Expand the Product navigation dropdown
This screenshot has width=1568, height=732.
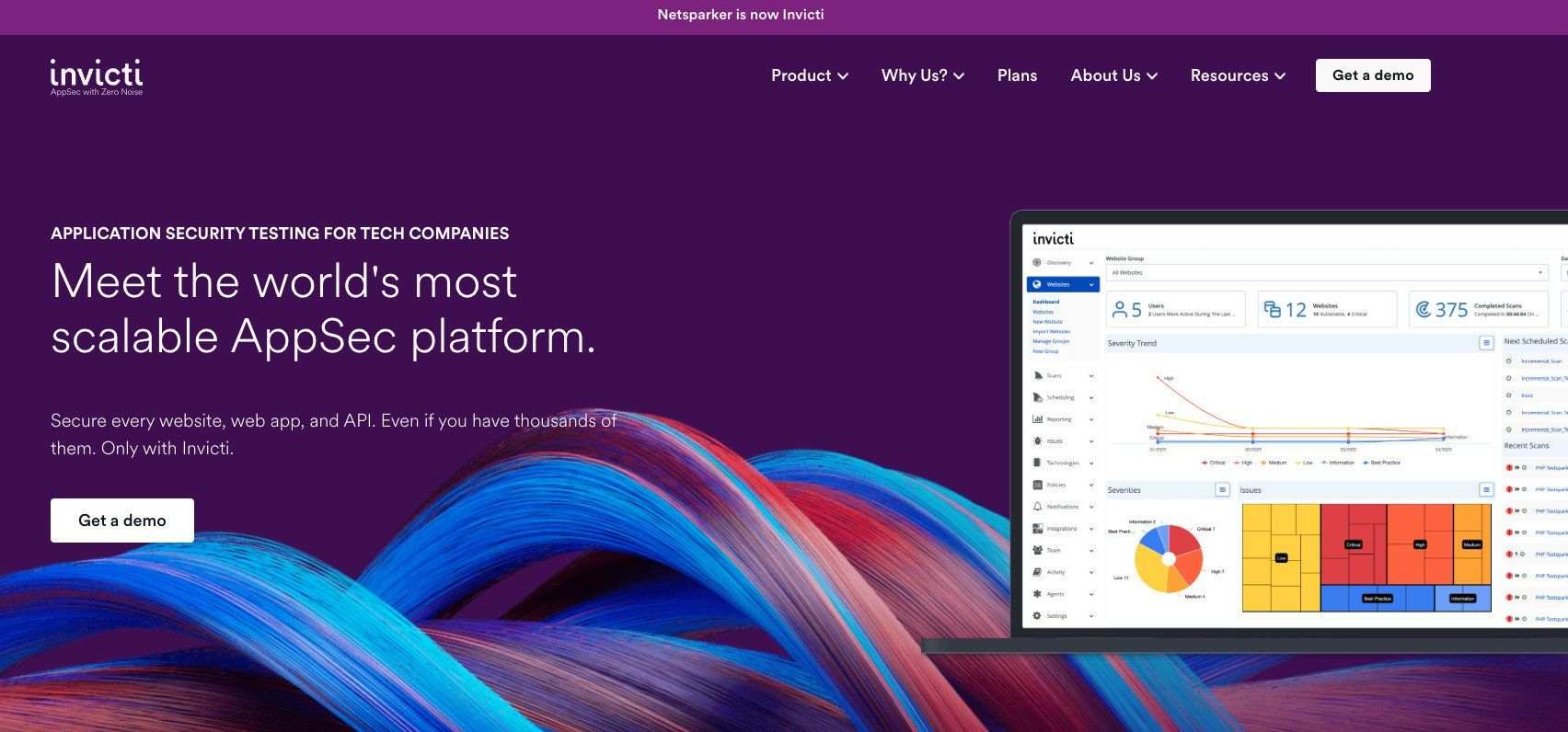809,75
